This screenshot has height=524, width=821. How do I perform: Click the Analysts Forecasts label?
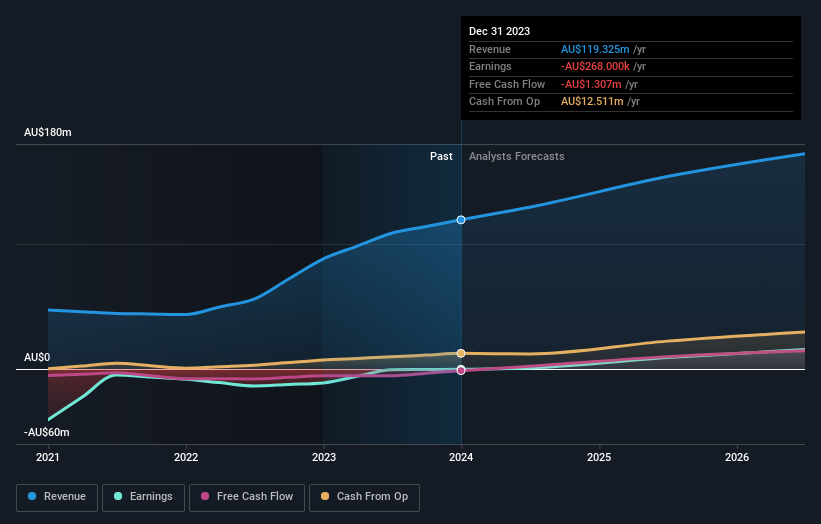(x=517, y=157)
